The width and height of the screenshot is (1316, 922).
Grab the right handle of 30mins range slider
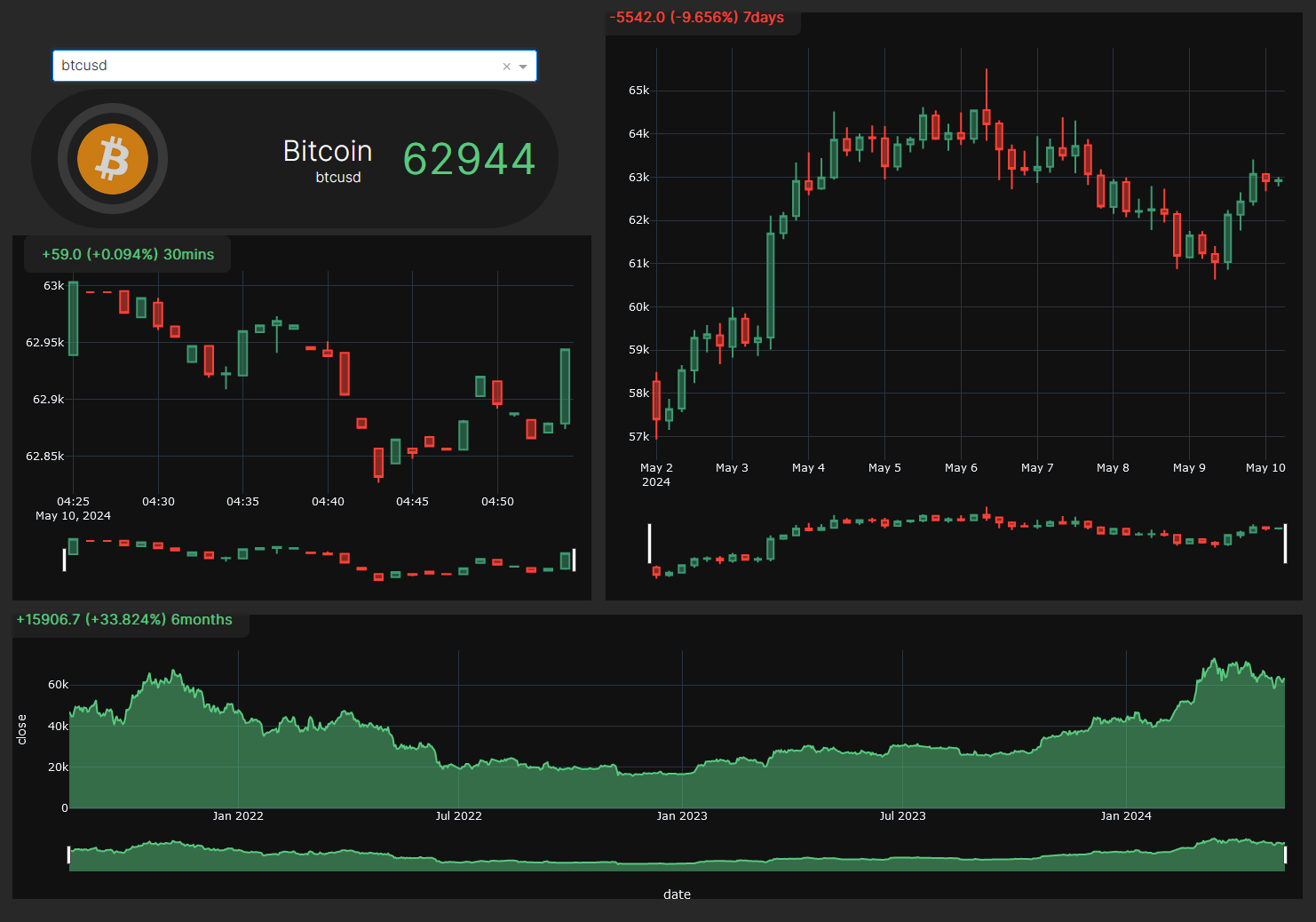tap(574, 560)
